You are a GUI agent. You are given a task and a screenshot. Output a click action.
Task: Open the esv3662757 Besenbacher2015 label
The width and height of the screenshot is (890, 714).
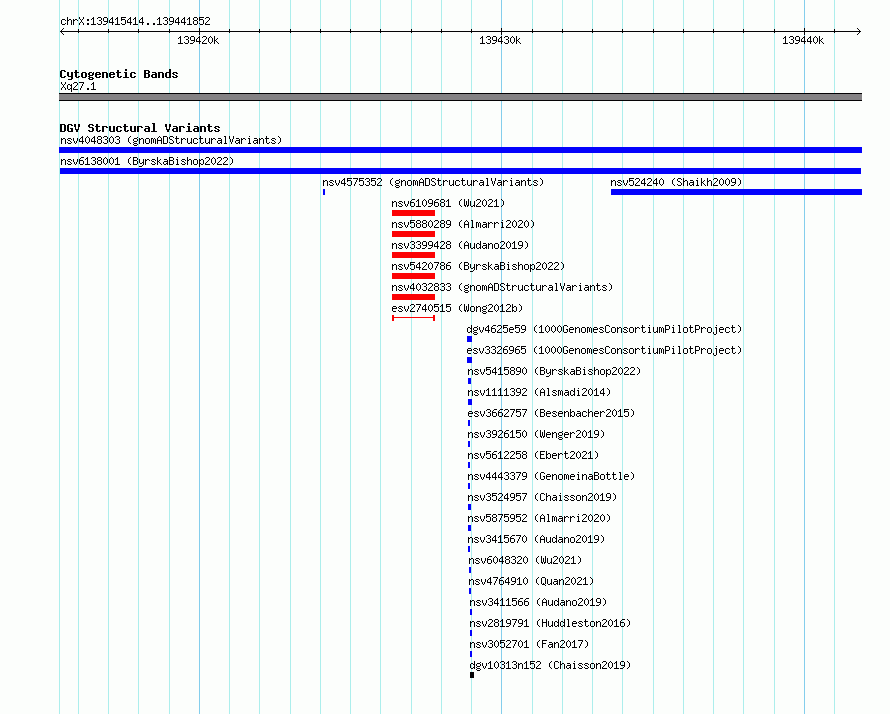(x=551, y=413)
